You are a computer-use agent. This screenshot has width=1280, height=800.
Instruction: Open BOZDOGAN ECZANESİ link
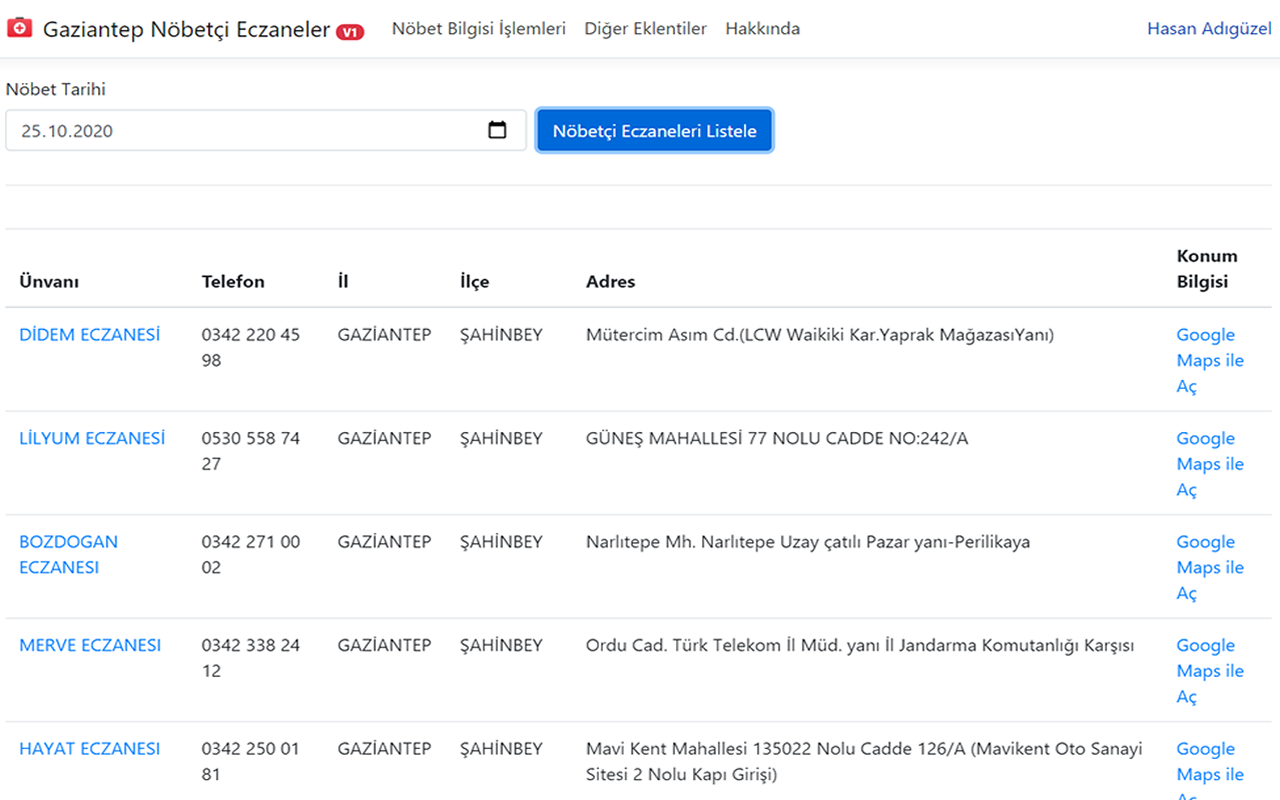coord(69,554)
